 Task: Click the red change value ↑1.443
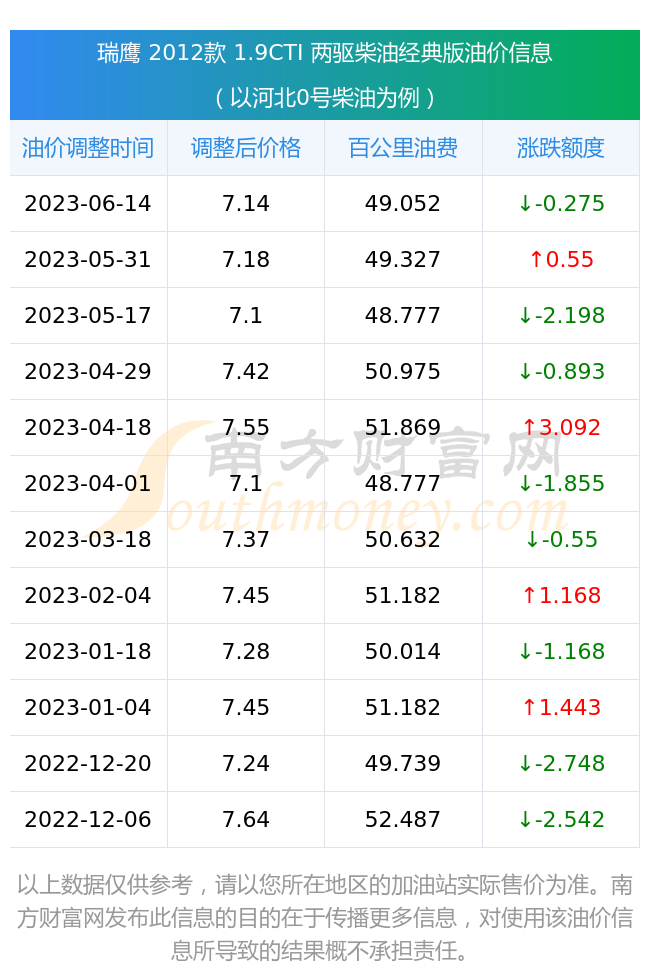click(x=562, y=708)
